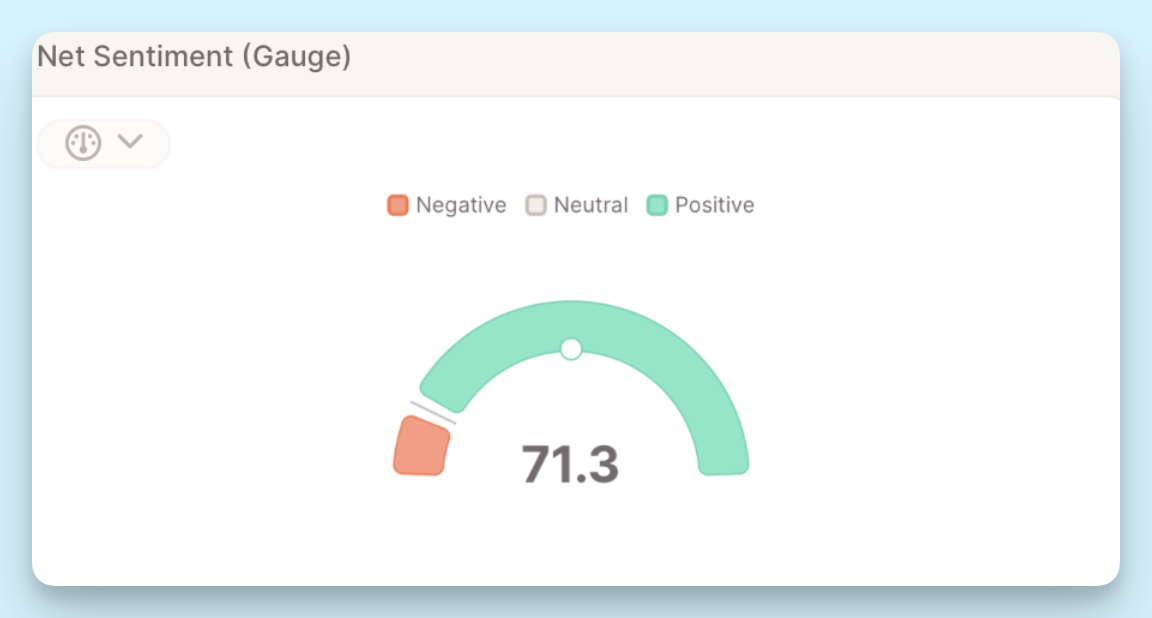This screenshot has height=618, width=1152.
Task: Click the 71.3 value label
Action: (571, 462)
